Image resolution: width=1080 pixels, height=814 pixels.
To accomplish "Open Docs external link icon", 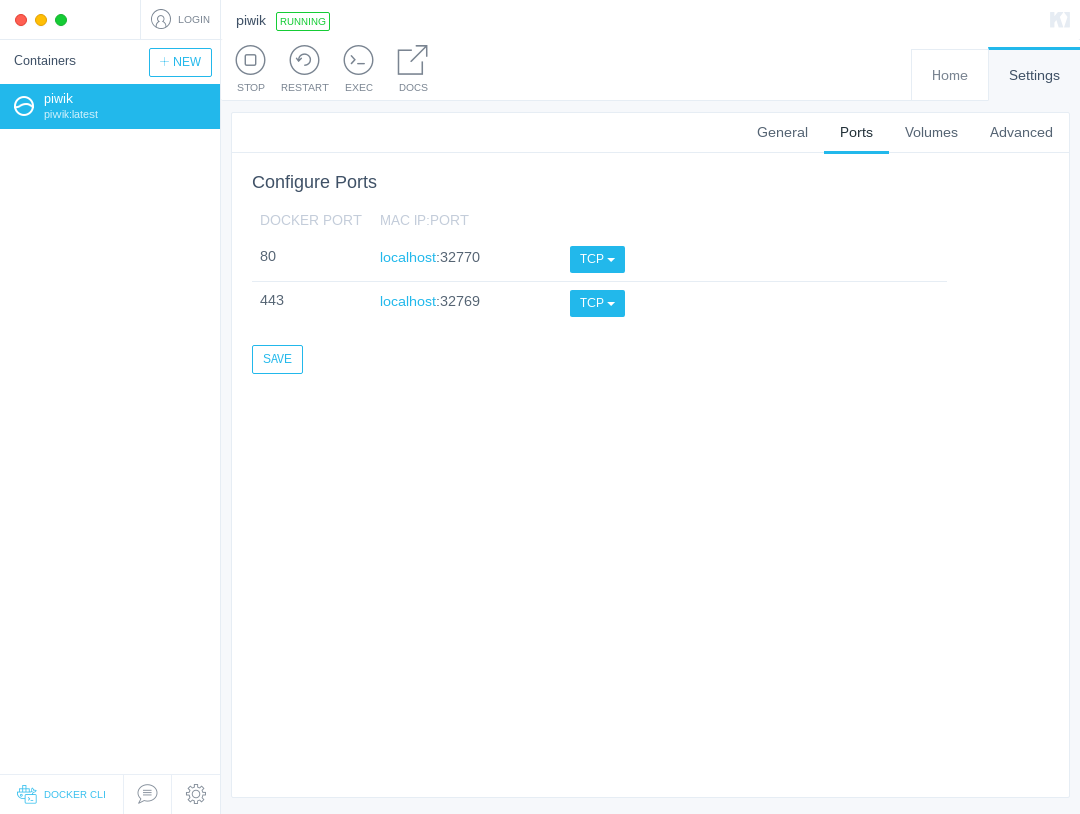I will pyautogui.click(x=413, y=60).
